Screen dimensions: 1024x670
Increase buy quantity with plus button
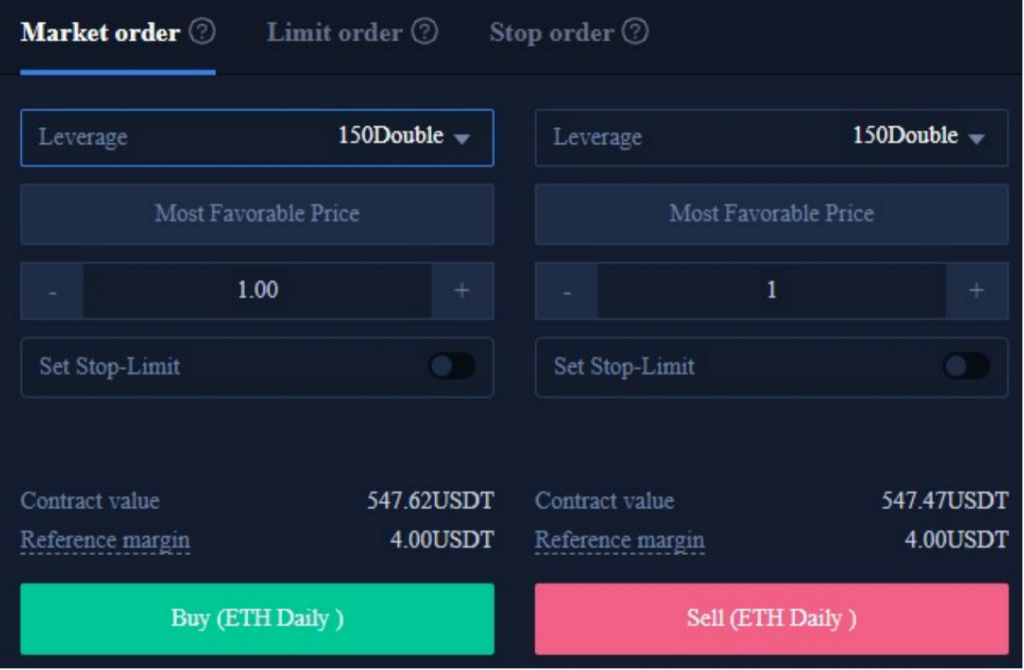tap(462, 291)
